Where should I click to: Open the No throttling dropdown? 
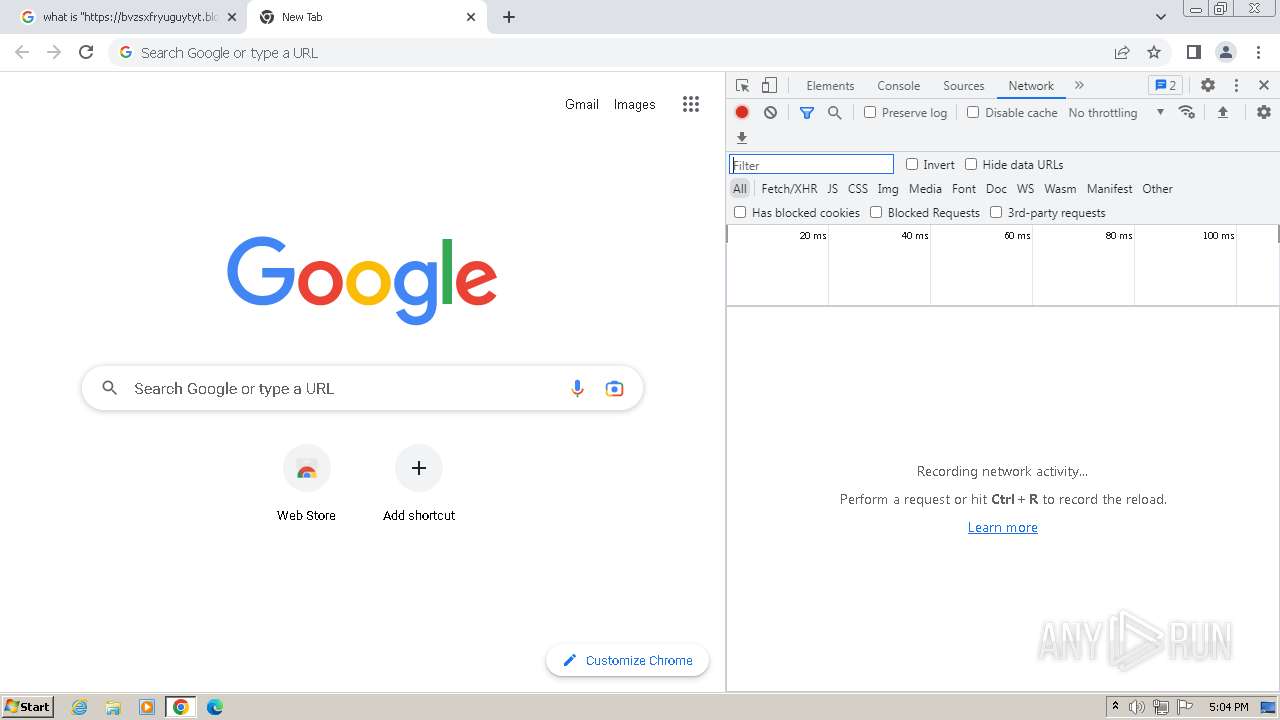click(x=1116, y=113)
